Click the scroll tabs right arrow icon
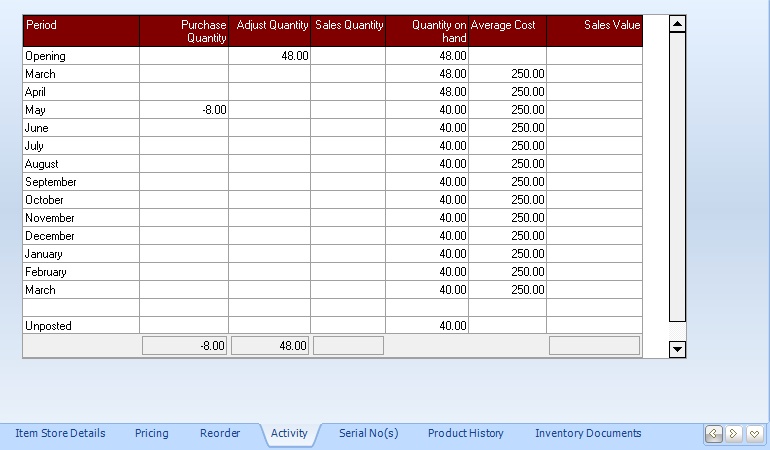This screenshot has height=450, width=770. 734,434
